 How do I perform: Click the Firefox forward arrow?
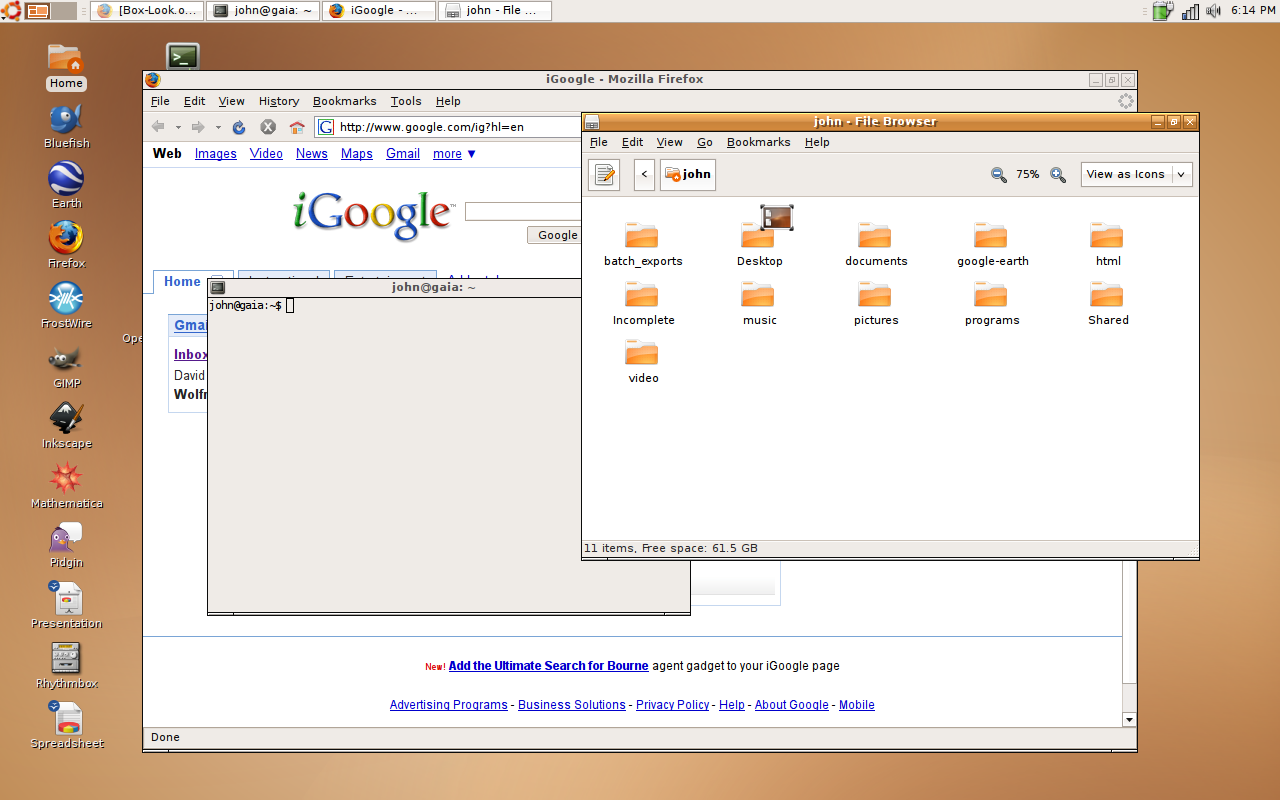coord(198,127)
